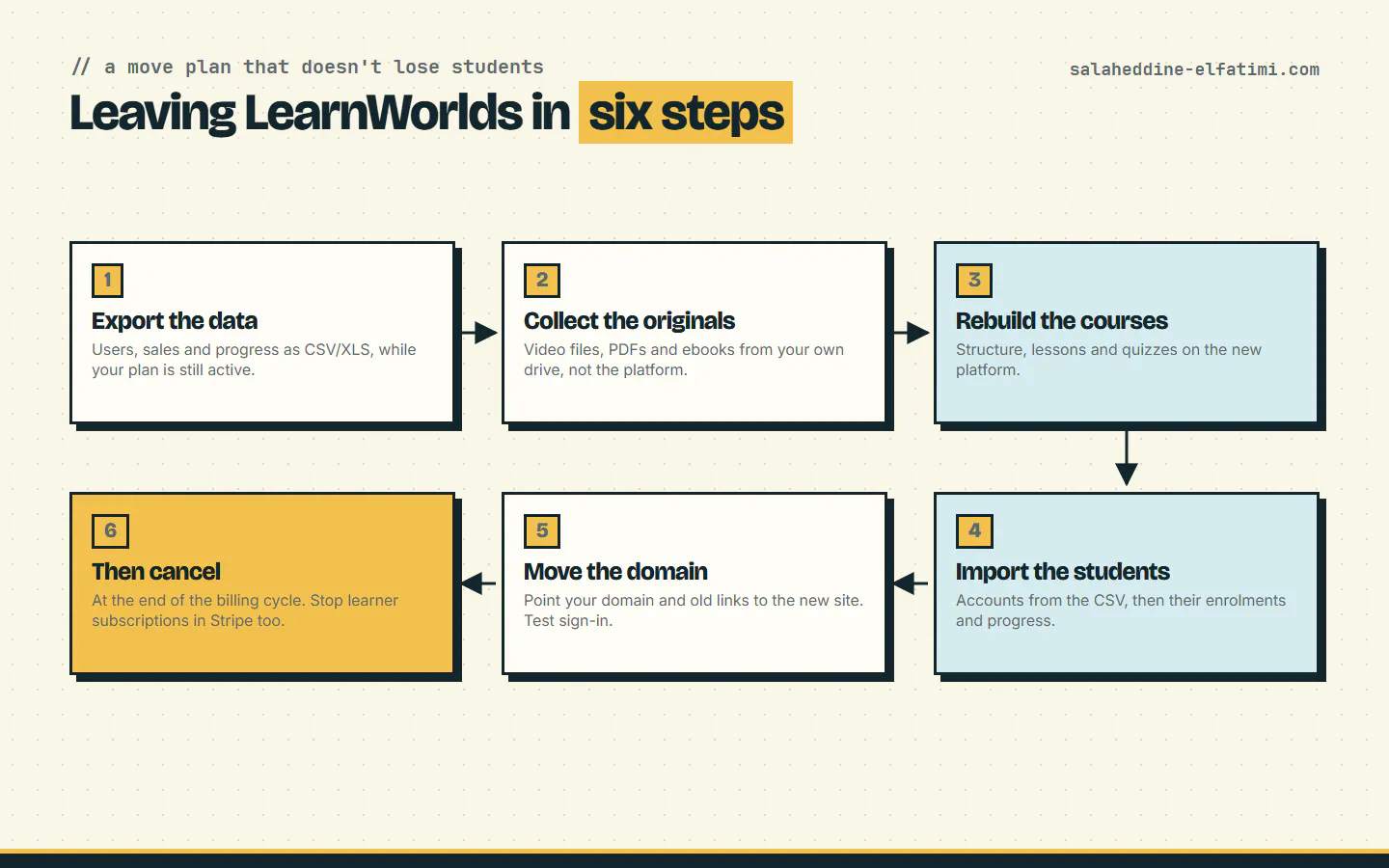
Task: Click the 'Rebuild the courses' heading
Action: [x=1061, y=321]
